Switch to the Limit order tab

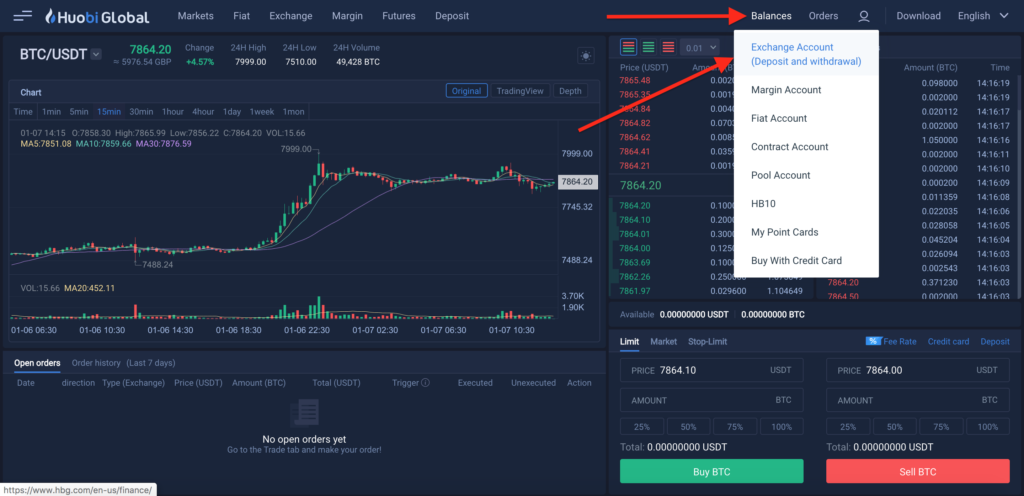coord(630,341)
